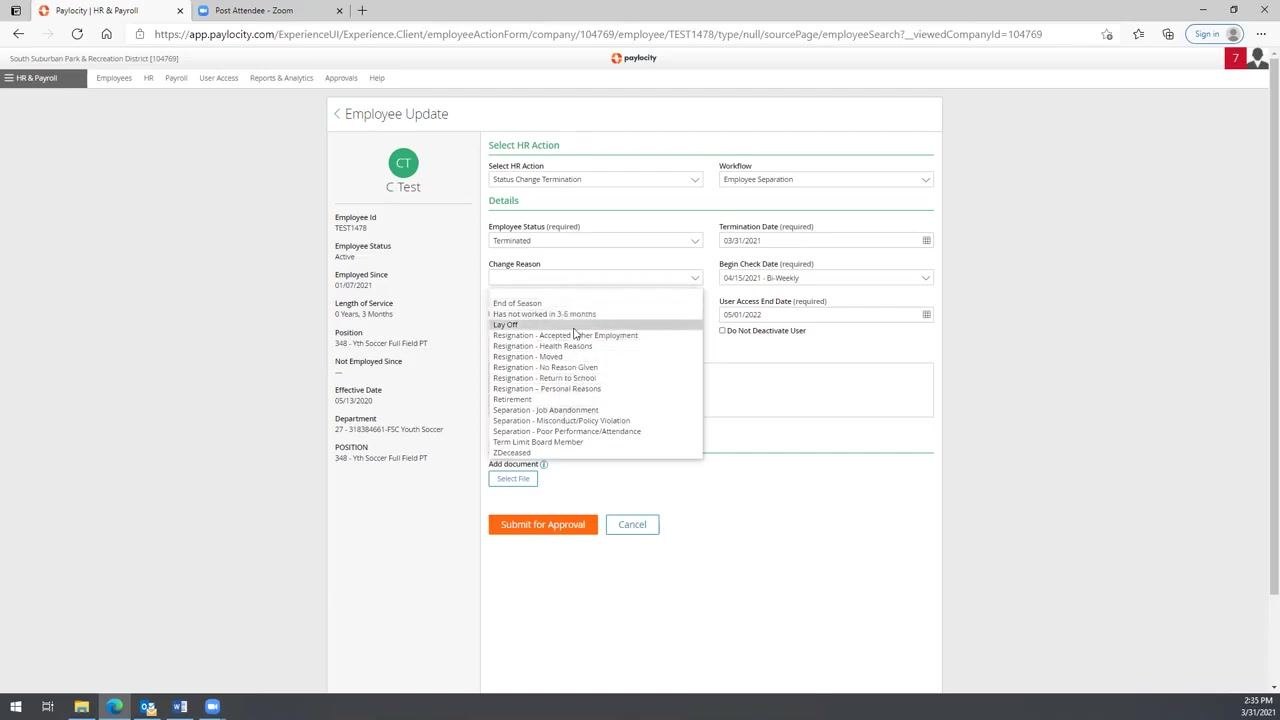The width and height of the screenshot is (1280, 720).
Task: Collapse the Change Reason dropdown
Action: click(596, 278)
